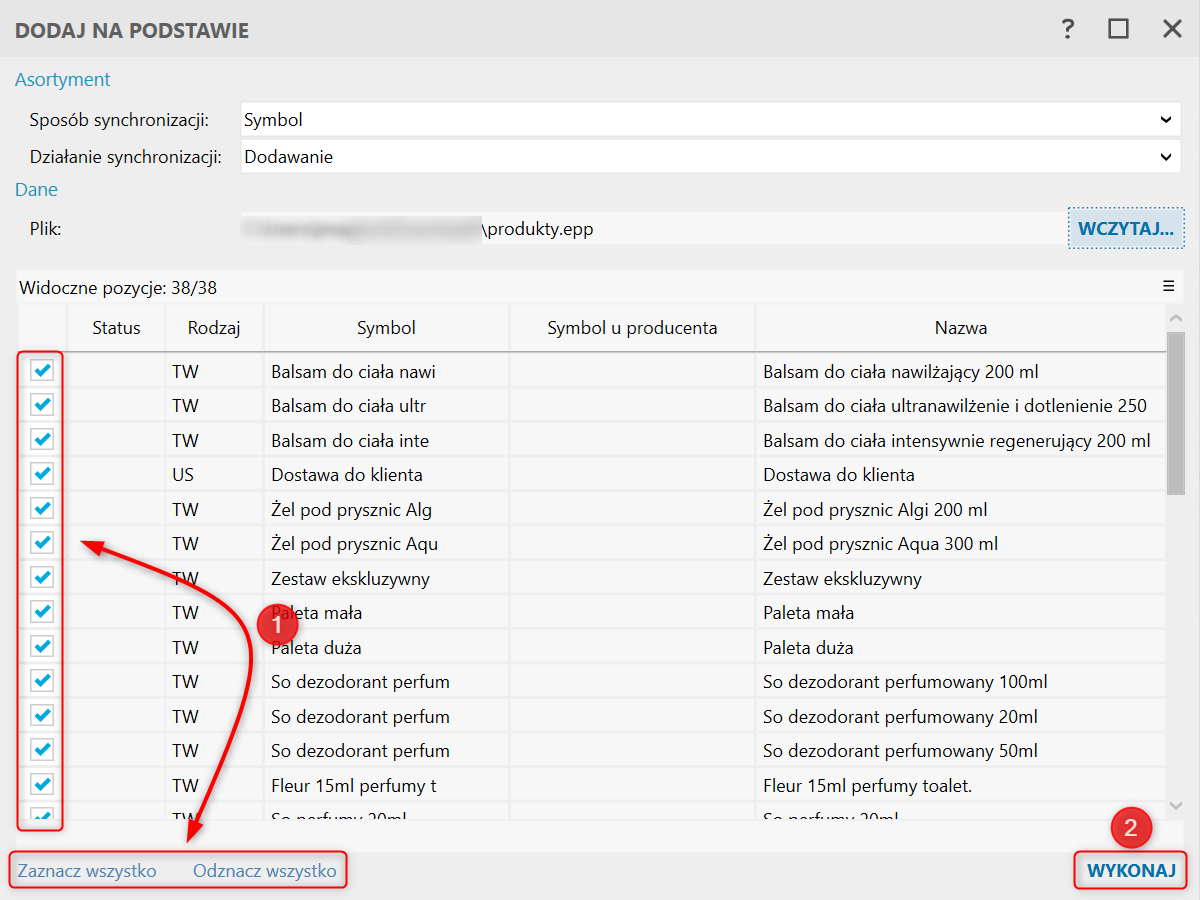Click the table scrollbar up arrow
This screenshot has height=900, width=1200.
pos(1176,318)
